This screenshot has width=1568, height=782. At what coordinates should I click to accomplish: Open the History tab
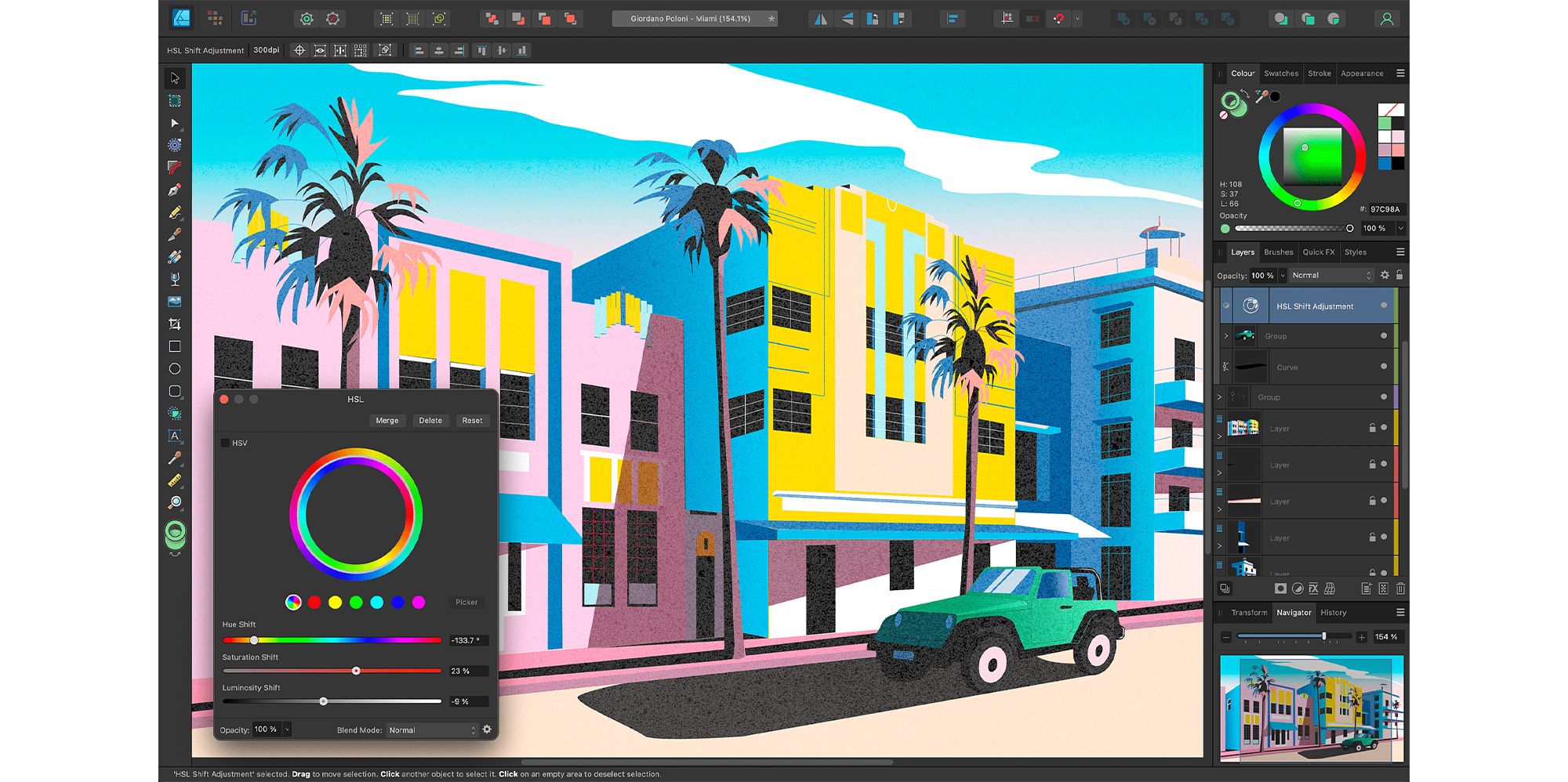(x=1333, y=613)
